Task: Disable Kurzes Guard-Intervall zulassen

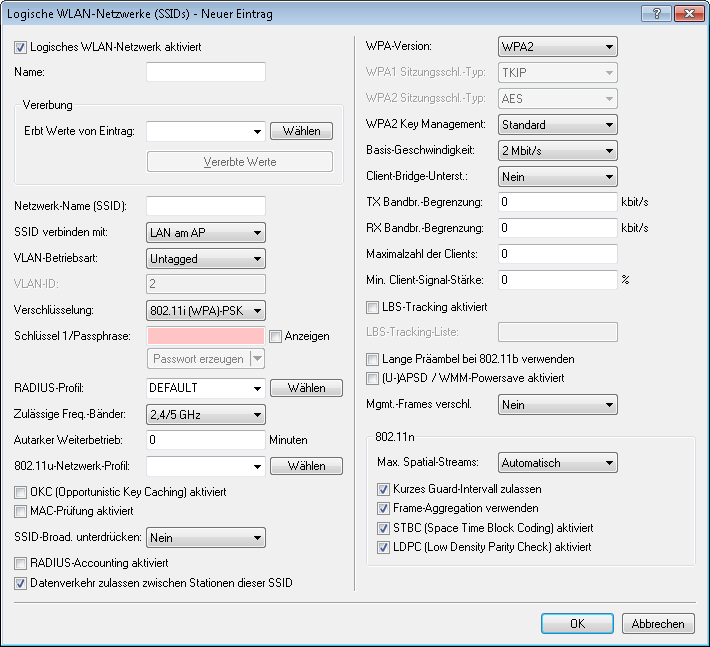Action: tap(384, 489)
